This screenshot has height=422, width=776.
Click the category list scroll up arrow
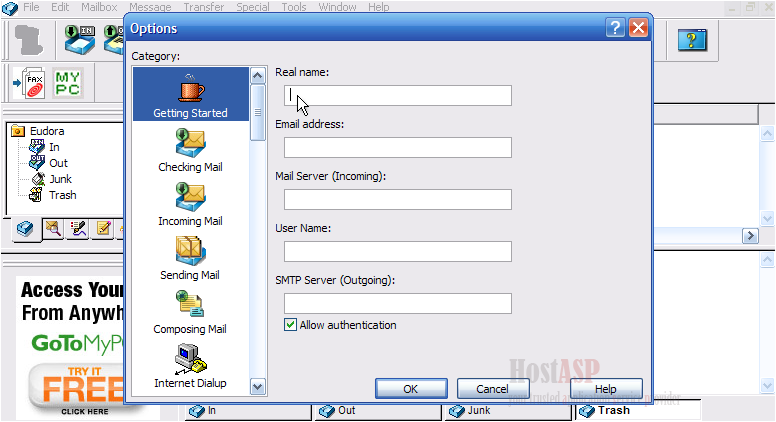tap(258, 76)
